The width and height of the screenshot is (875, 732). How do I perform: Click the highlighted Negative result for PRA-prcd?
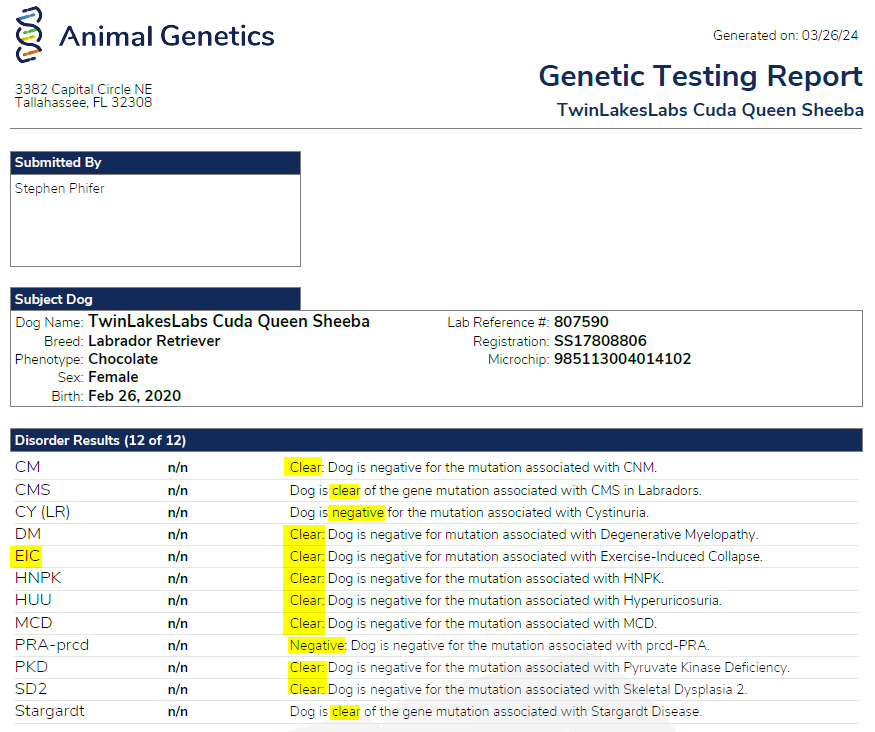pyautogui.click(x=317, y=645)
